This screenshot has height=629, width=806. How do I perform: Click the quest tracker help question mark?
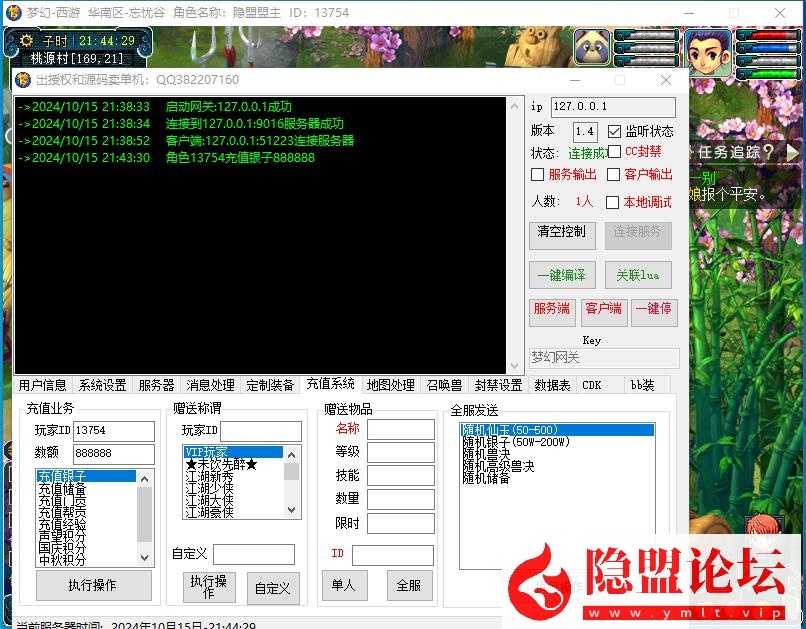click(x=768, y=152)
